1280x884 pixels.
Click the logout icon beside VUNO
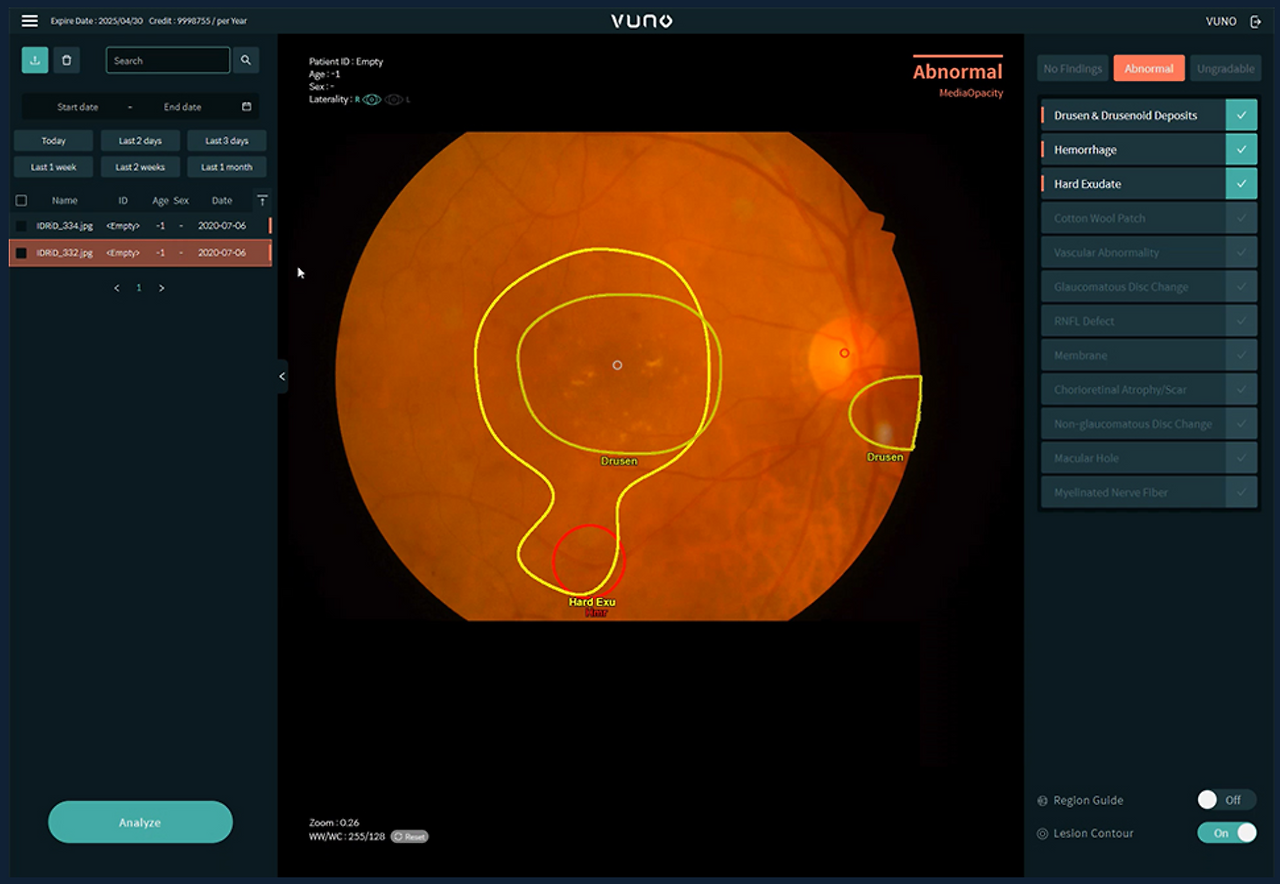(1256, 21)
